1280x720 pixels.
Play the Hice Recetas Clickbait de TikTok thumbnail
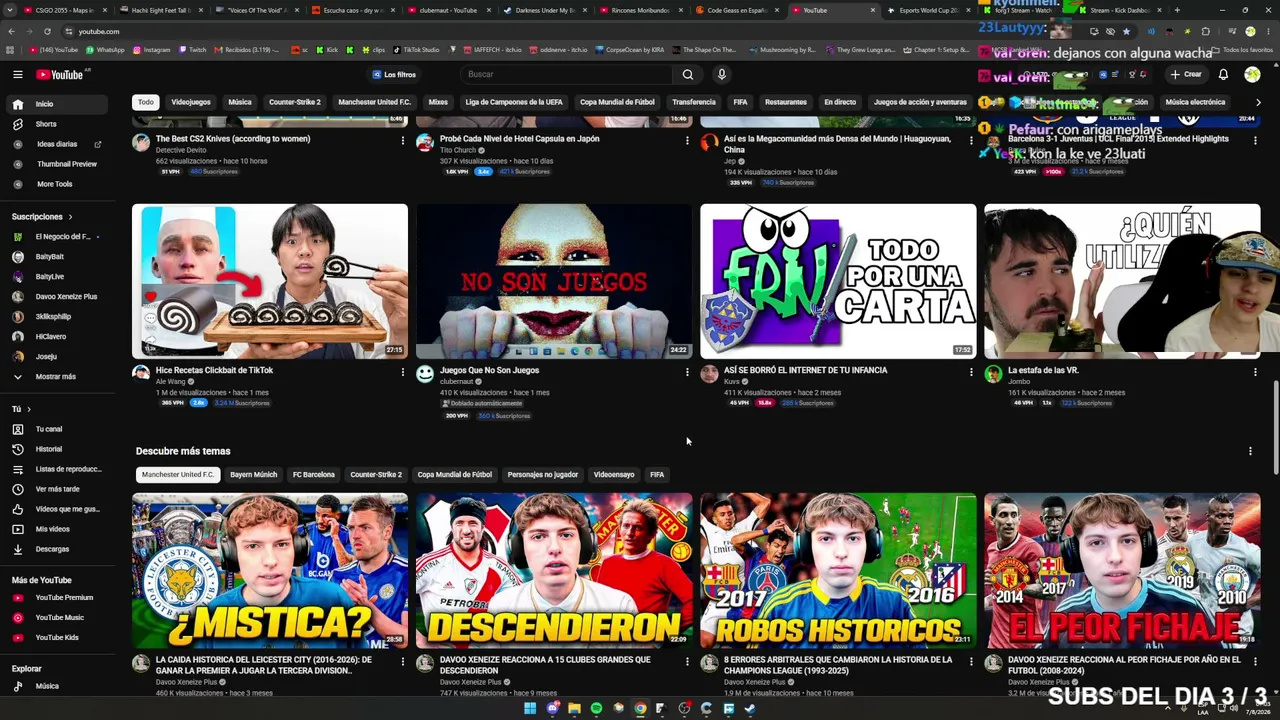270,281
